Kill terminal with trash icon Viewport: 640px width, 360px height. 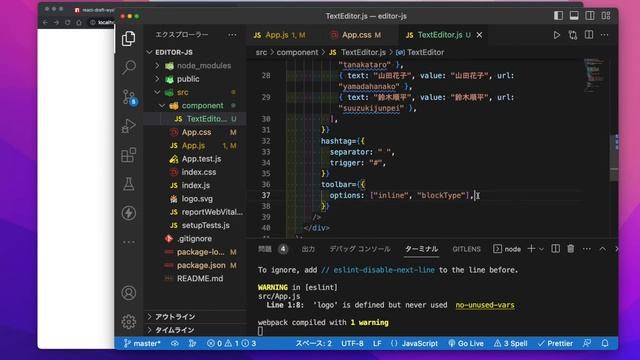pos(571,249)
